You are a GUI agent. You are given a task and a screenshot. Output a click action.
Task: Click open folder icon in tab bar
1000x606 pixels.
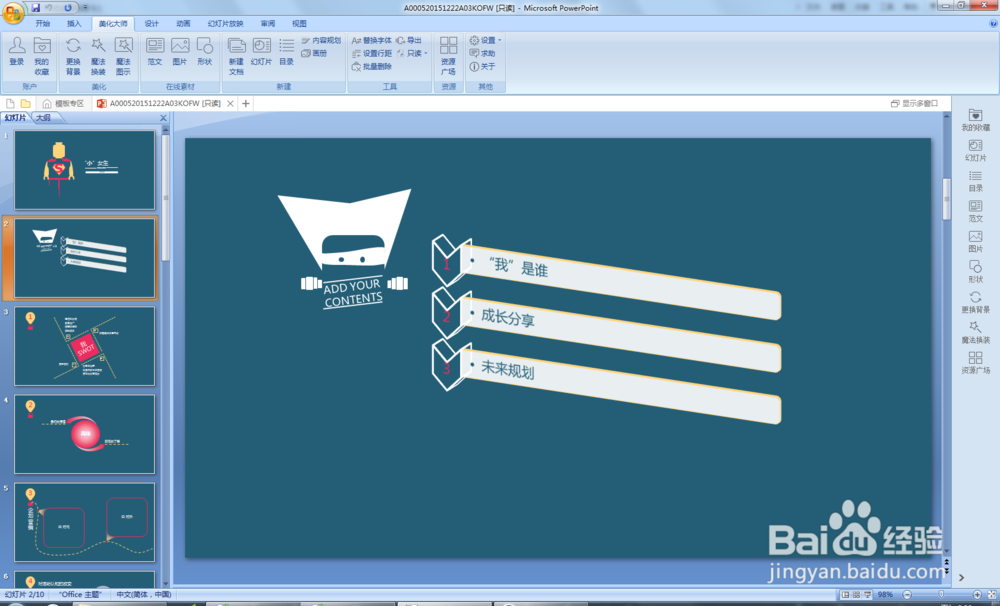click(26, 103)
